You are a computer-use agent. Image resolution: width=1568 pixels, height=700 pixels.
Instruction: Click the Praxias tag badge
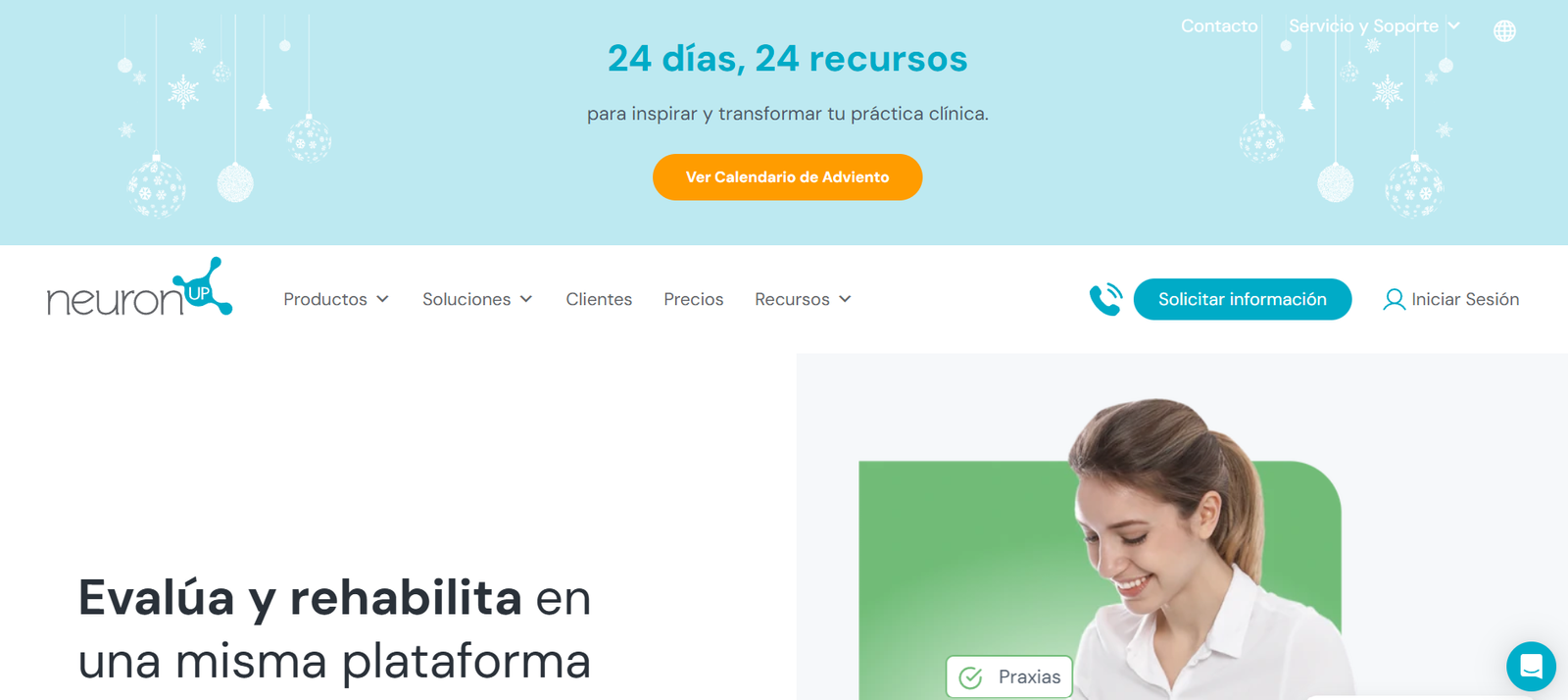tap(1009, 676)
